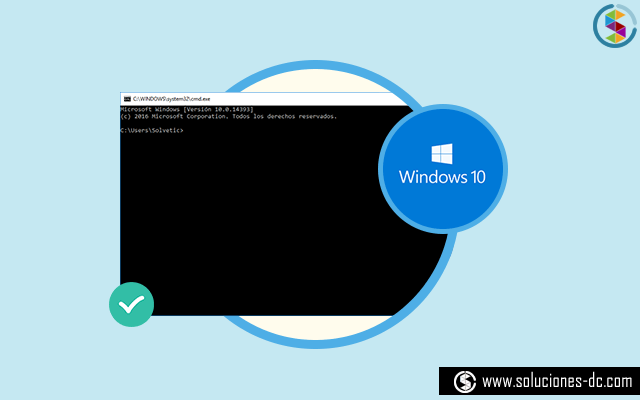Click the green checkmark badge
This screenshot has width=640, height=400.
coord(131,304)
